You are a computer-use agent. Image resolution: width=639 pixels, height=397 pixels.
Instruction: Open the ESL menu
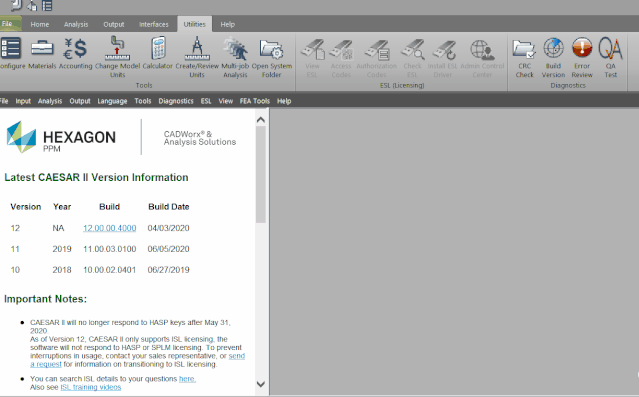tap(206, 101)
